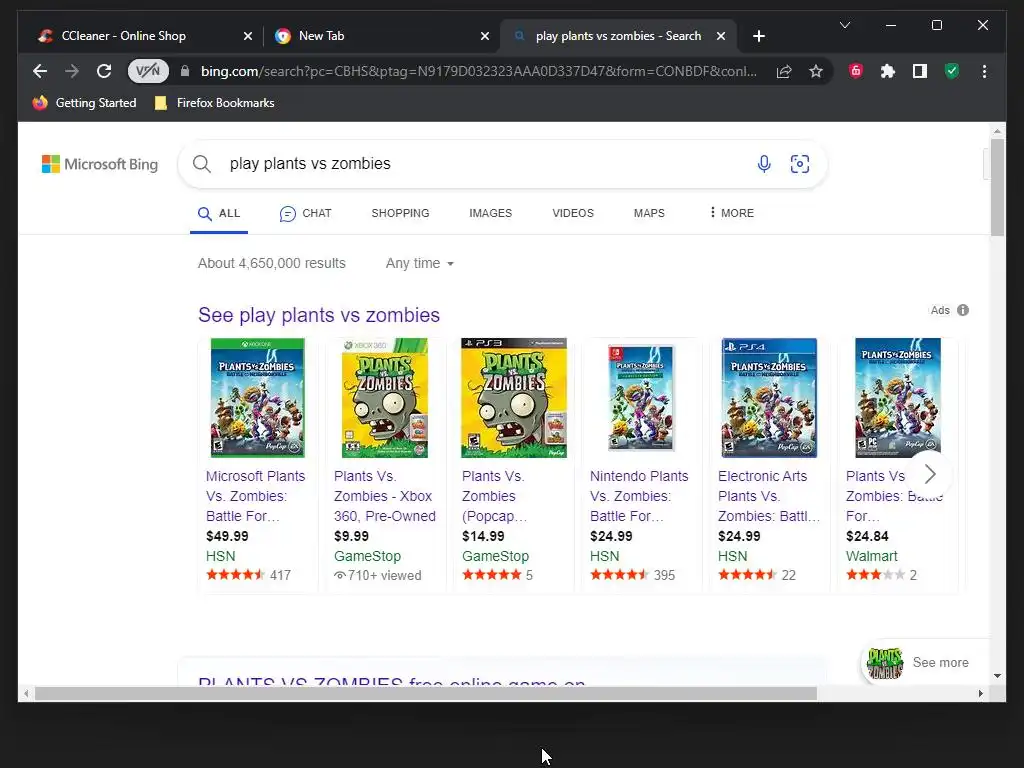Open a new browser tab
The width and height of the screenshot is (1024, 768).
(758, 36)
